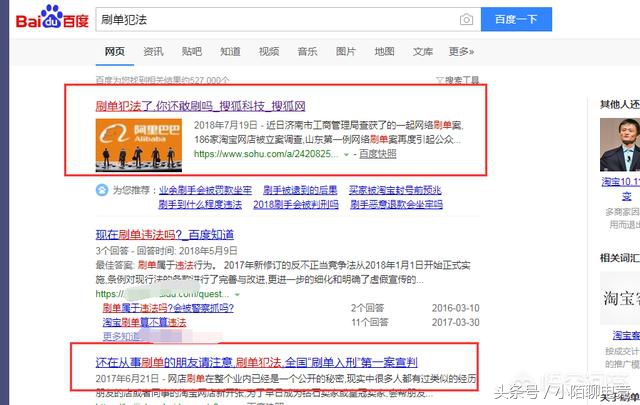Click the 2017-03-30 date text
The height and width of the screenshot is (405, 640).
point(456,322)
